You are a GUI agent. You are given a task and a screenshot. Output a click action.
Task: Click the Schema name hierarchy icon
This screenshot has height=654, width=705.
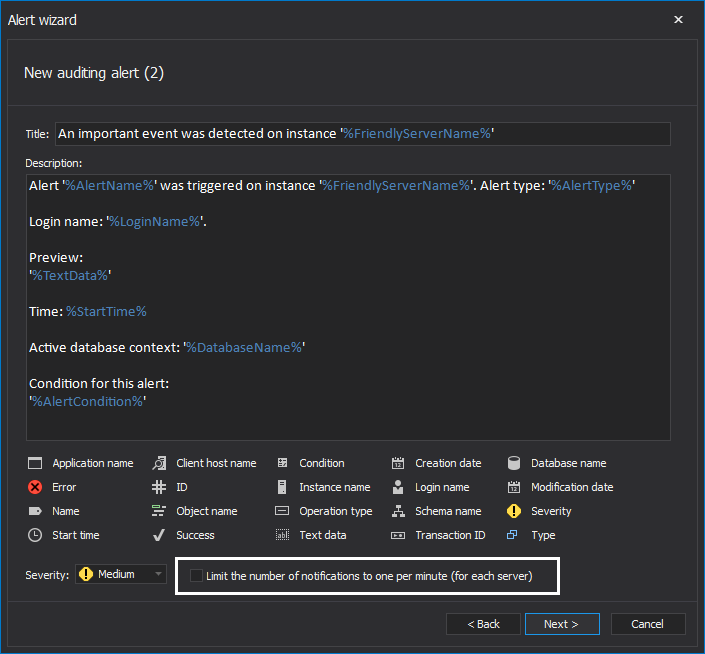point(398,511)
